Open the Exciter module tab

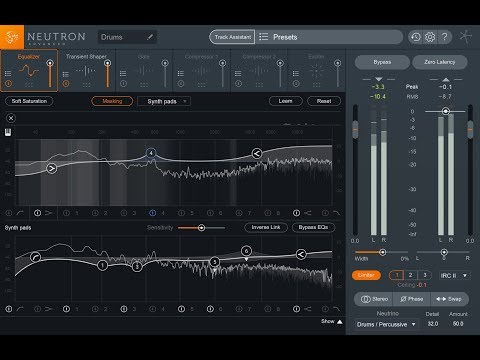316,70
